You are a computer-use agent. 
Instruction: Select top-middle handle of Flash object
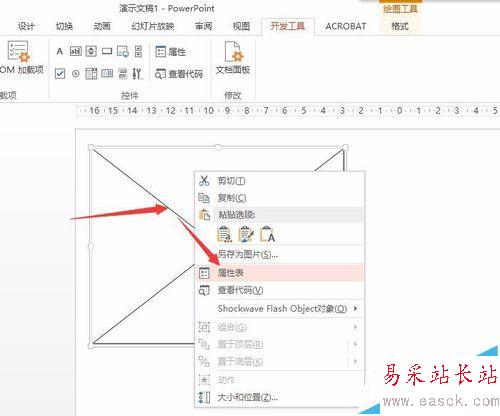point(218,147)
